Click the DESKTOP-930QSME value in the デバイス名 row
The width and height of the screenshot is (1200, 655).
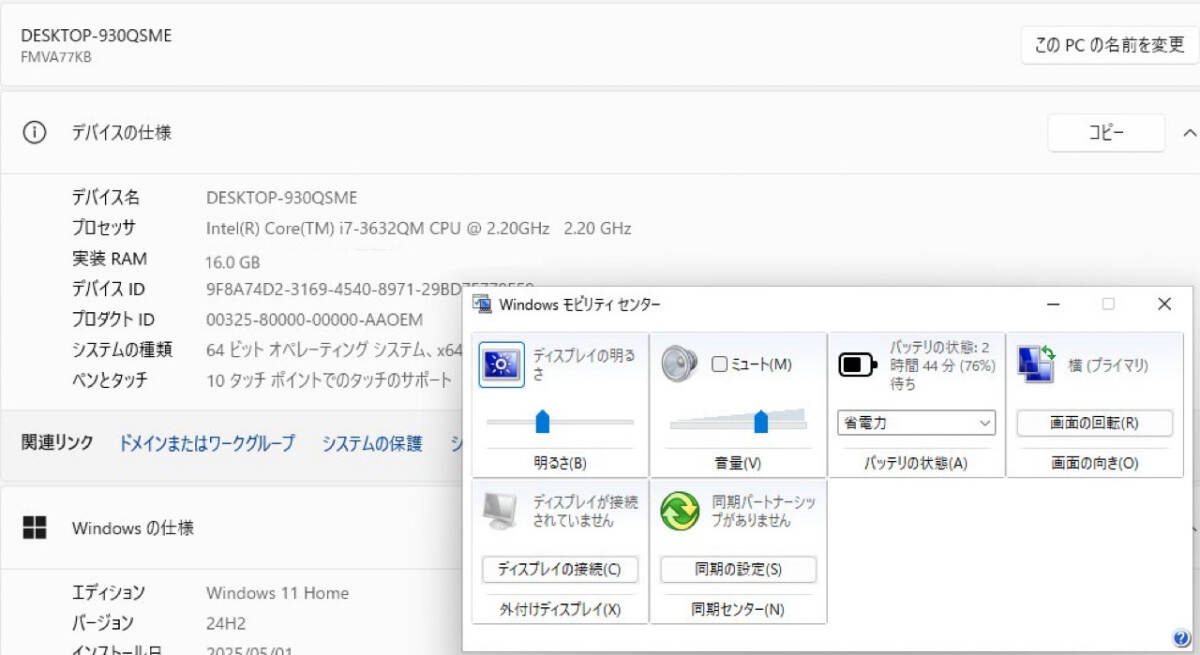(x=282, y=197)
